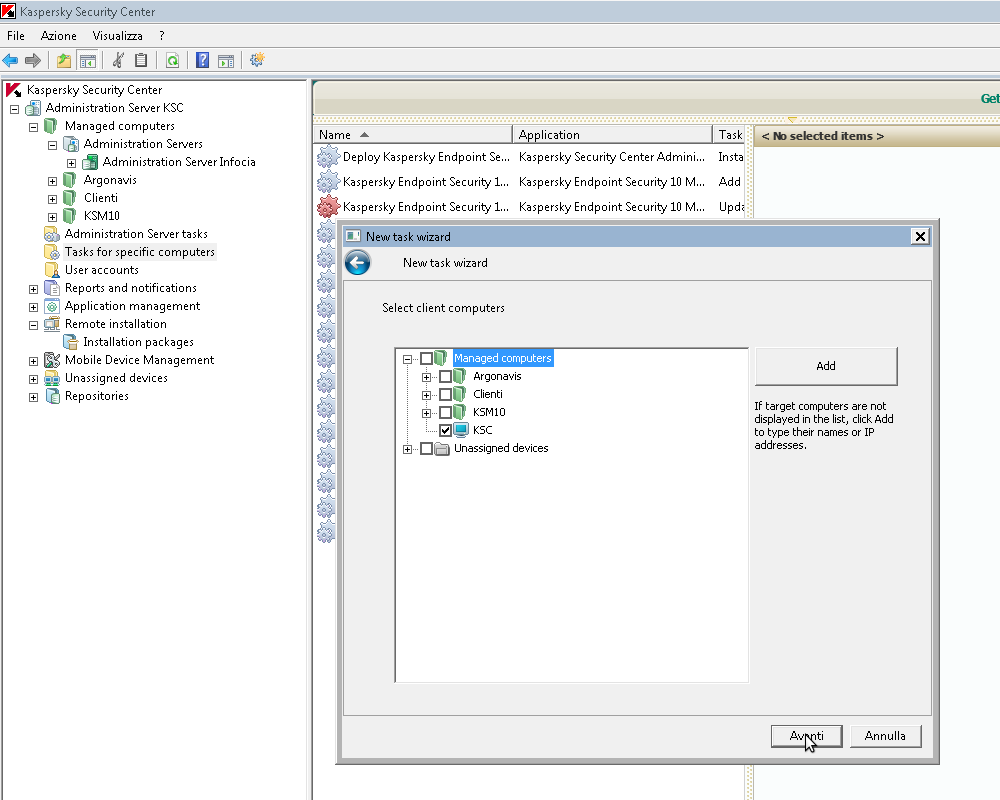
Task: Click the Mobile Device Management icon
Action: coord(52,360)
